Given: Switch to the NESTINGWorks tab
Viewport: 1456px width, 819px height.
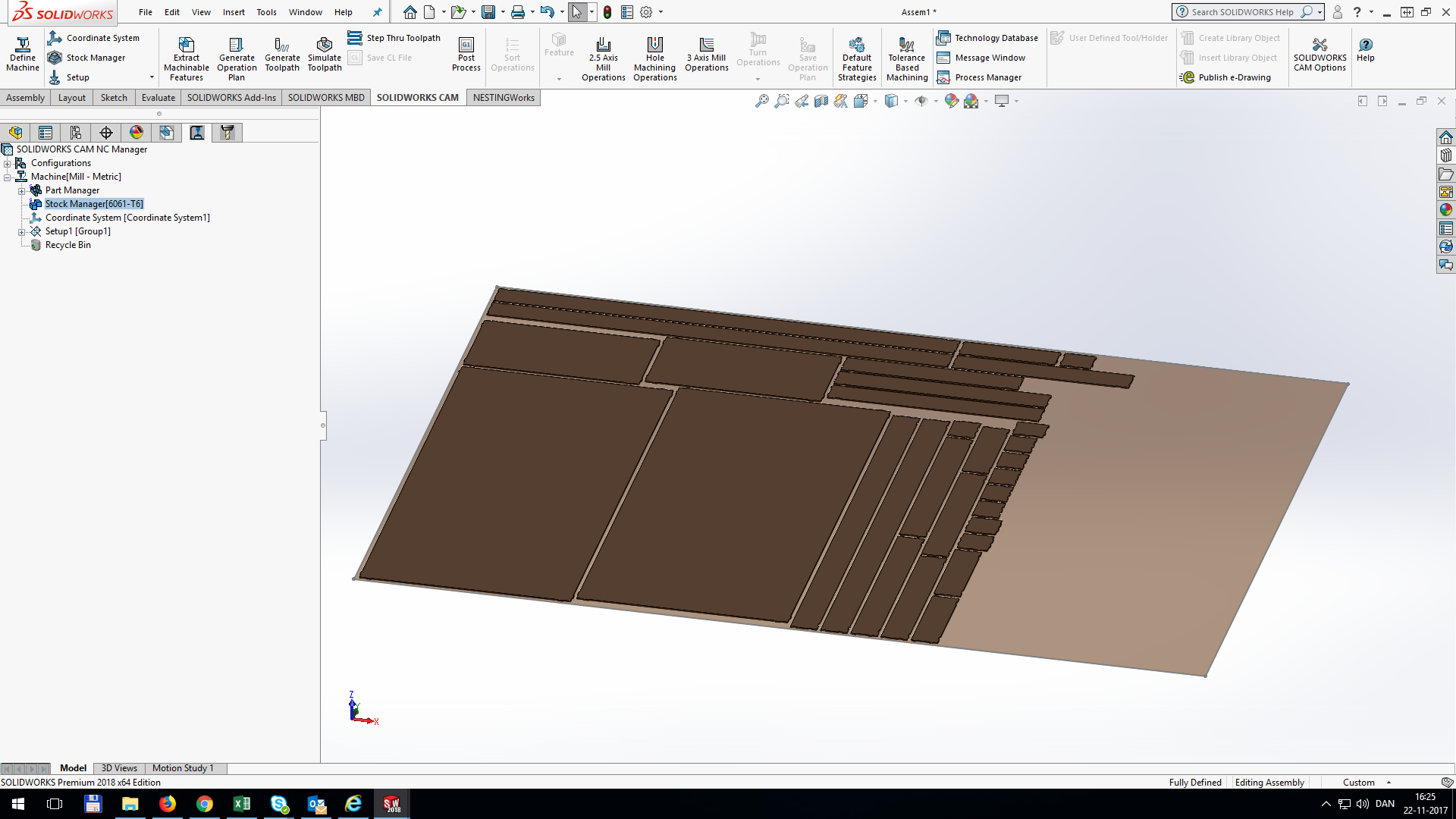Looking at the screenshot, I should [504, 97].
